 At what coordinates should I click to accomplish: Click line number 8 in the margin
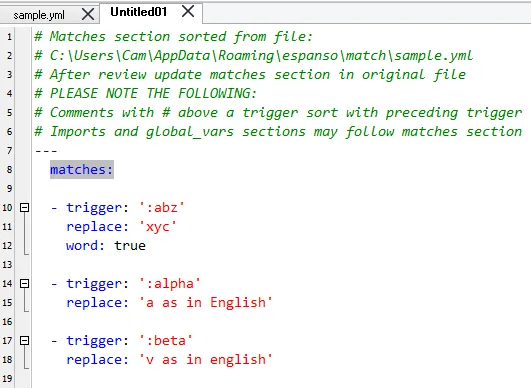(9, 169)
